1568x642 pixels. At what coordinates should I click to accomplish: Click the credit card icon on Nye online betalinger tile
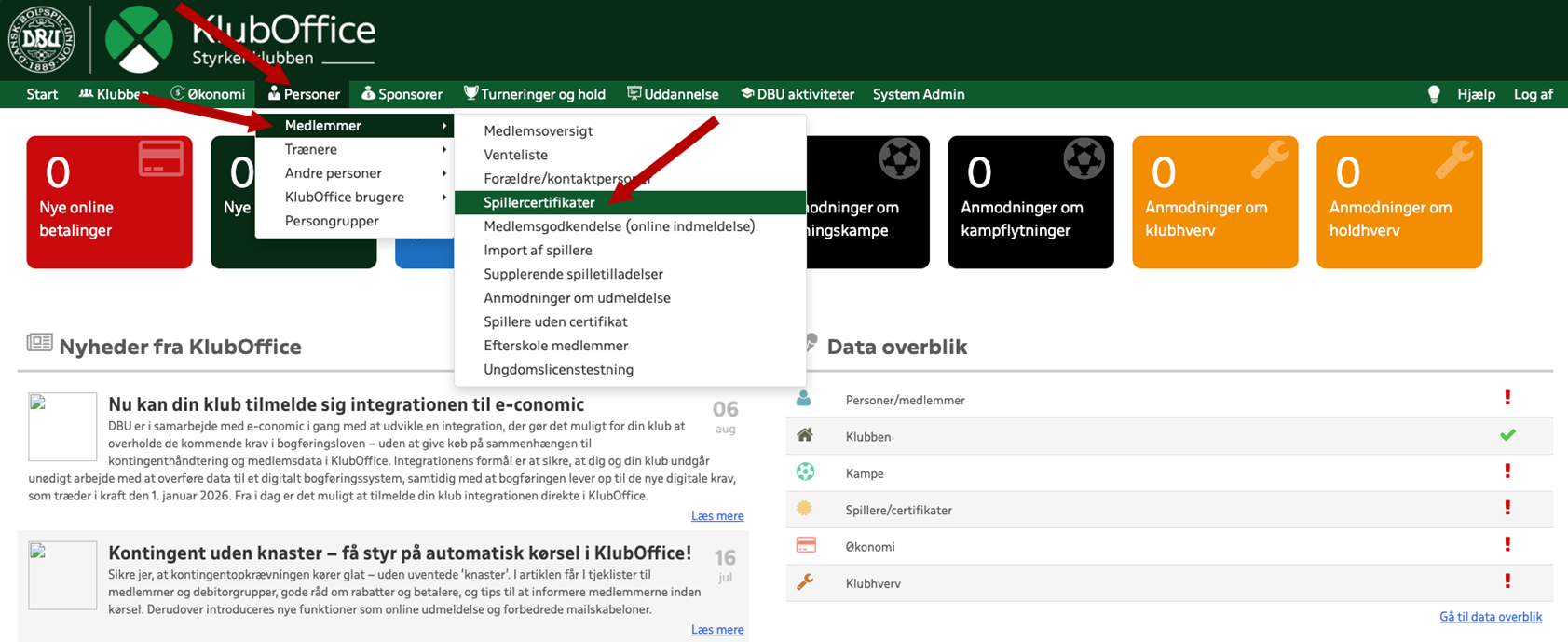[160, 159]
